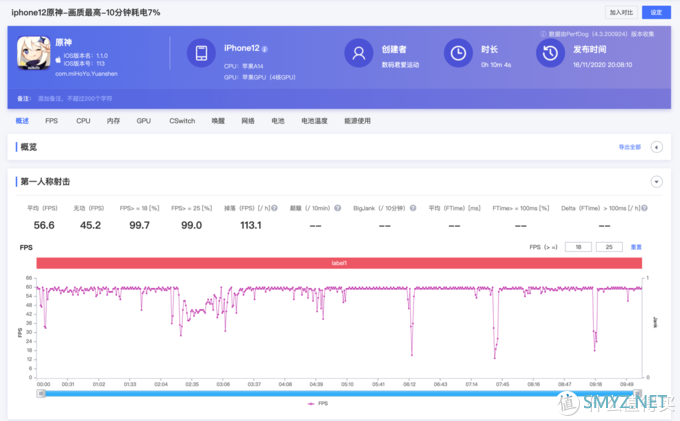Click the FPS>=18 value 99.7
This screenshot has height=421, width=680.
tap(139, 225)
